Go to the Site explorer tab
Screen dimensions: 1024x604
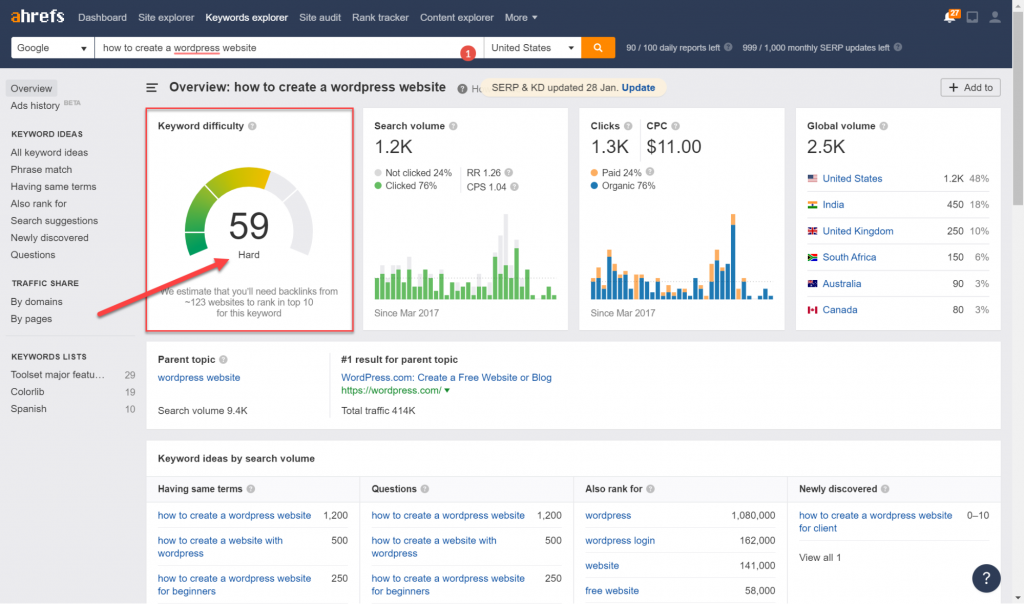(166, 18)
